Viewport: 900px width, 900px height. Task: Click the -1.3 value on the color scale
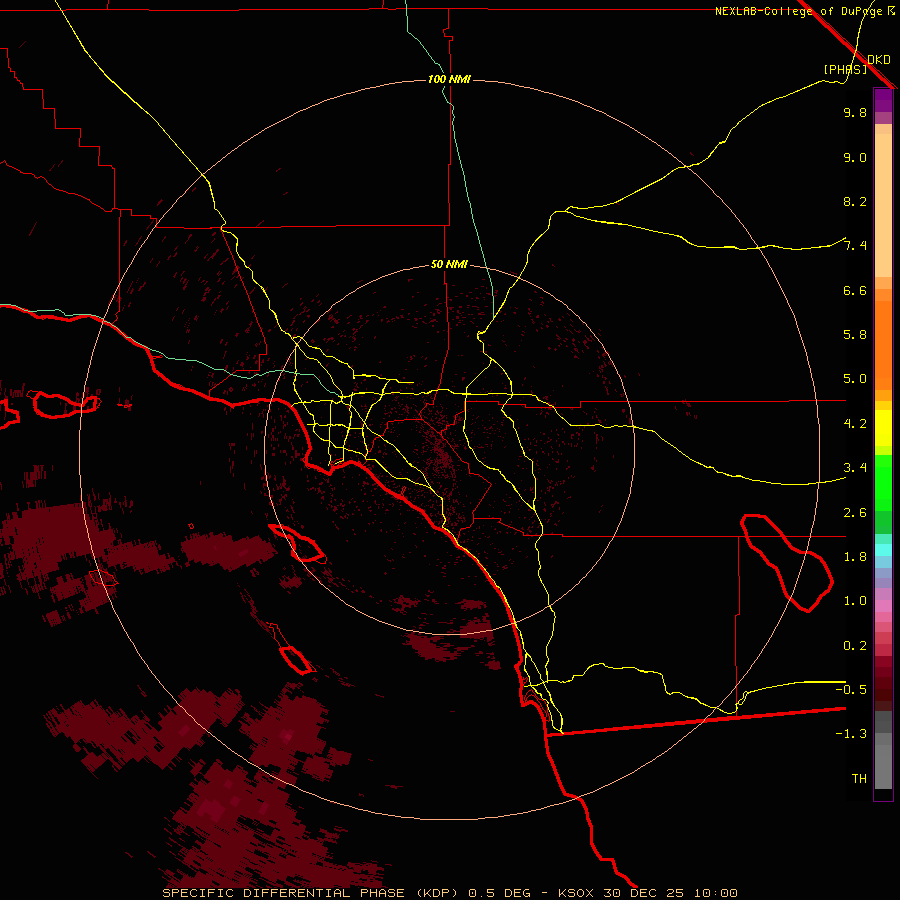[x=851, y=734]
